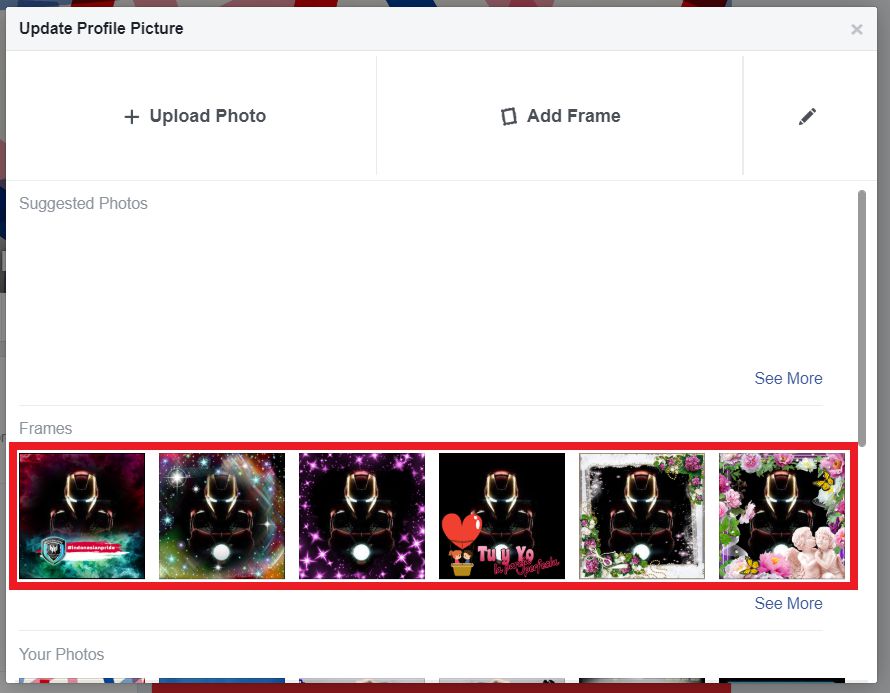Click the pencil edit icon
The image size is (890, 693).
tap(807, 116)
